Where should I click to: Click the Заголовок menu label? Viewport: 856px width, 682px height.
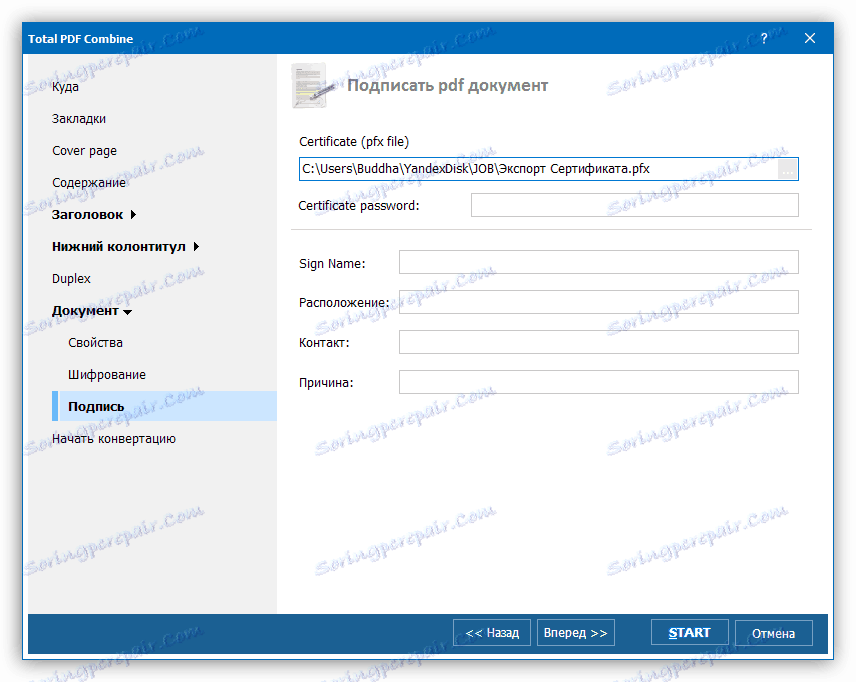87,215
